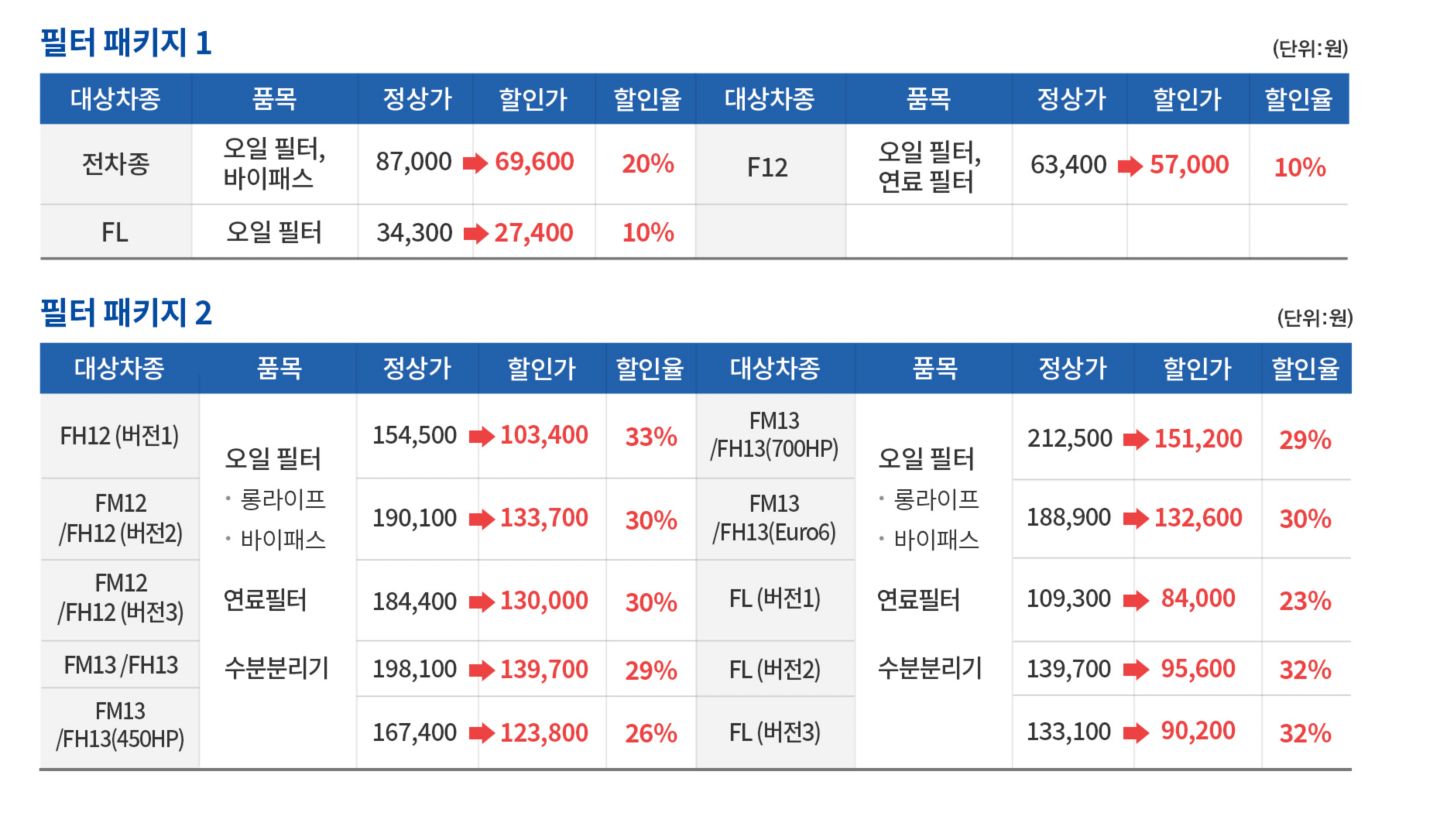
Task: Click the discounted price 69,600
Action: (x=534, y=162)
